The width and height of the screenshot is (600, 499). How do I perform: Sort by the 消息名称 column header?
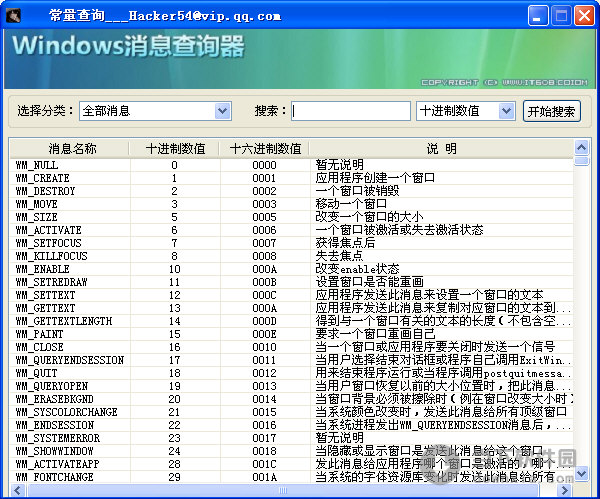pos(70,148)
